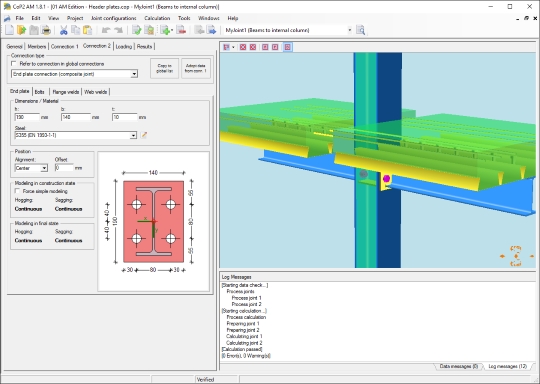Expand the MyJoint1 joint selector dropdown
The image size is (540, 384).
(350, 30)
